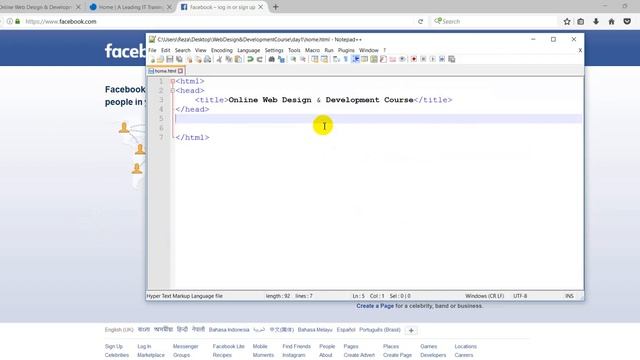The height and width of the screenshot is (360, 640).
Task: Click the browser home icon
Action: click(611, 22)
